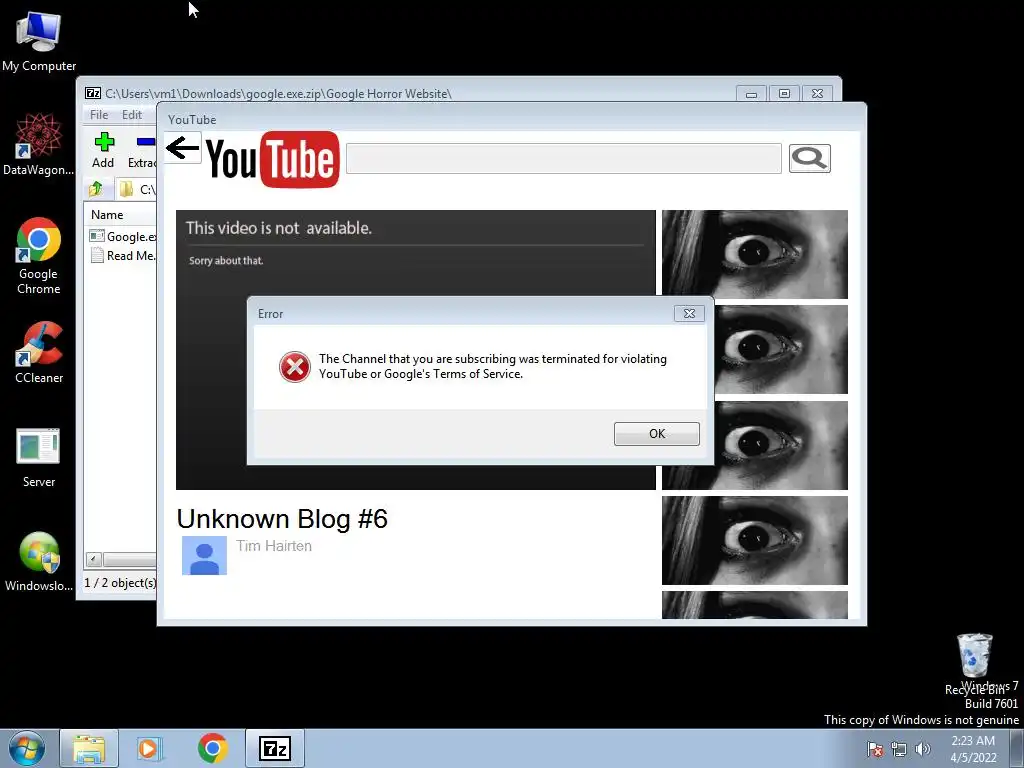Focus the YouTube search field
Image resolution: width=1024 pixels, height=768 pixels.
point(564,159)
